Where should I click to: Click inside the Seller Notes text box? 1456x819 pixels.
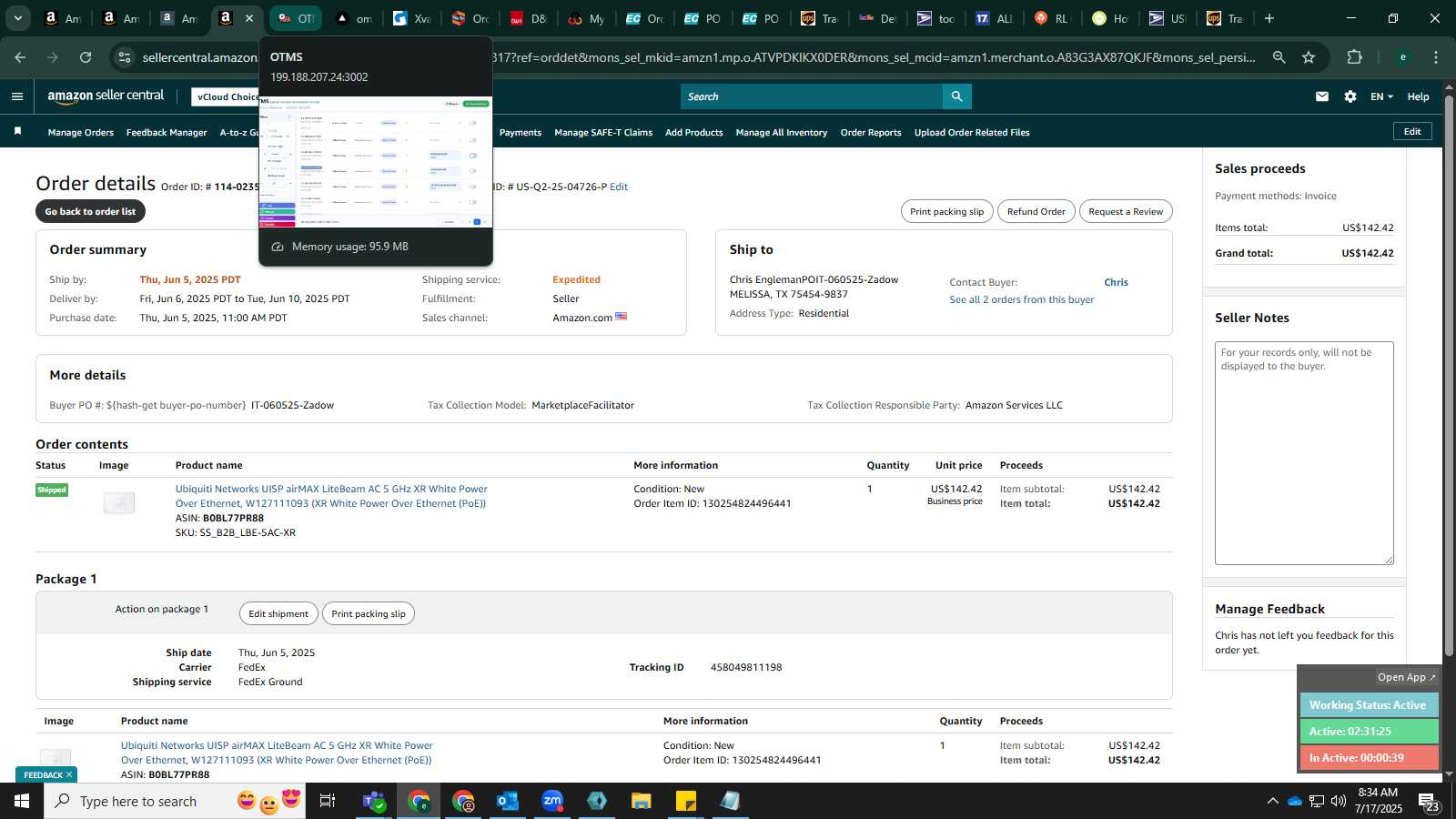[x=1304, y=453]
